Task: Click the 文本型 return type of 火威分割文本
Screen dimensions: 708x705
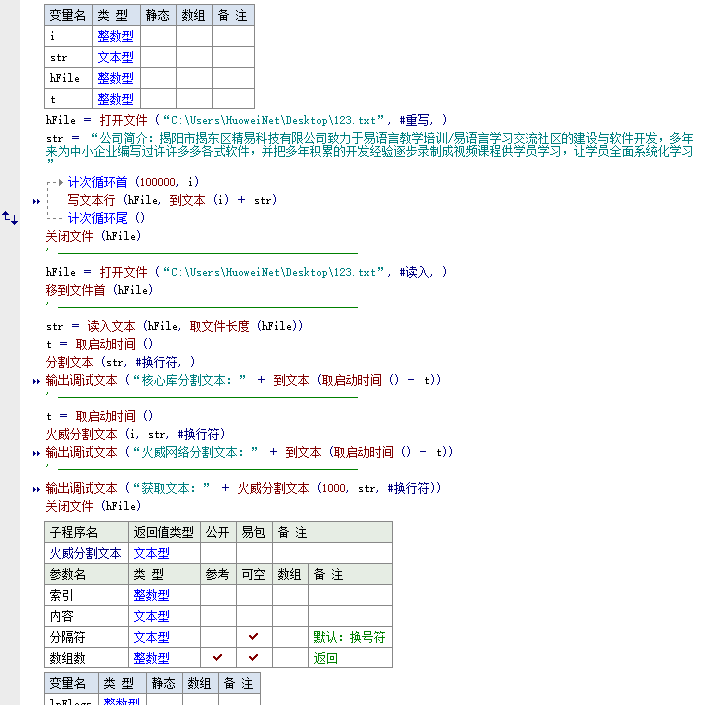Action: 152,553
